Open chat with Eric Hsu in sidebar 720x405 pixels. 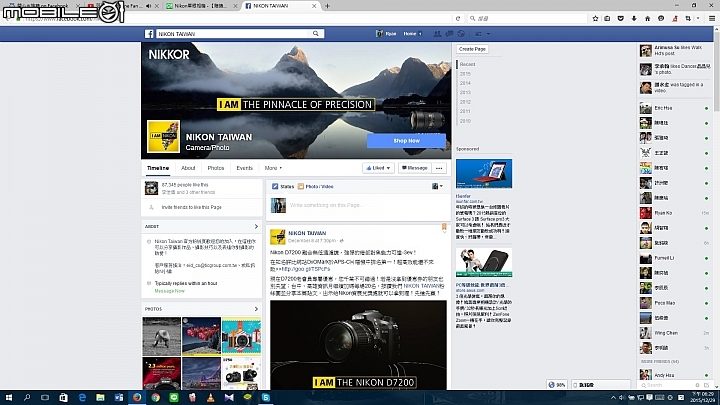[x=675, y=108]
